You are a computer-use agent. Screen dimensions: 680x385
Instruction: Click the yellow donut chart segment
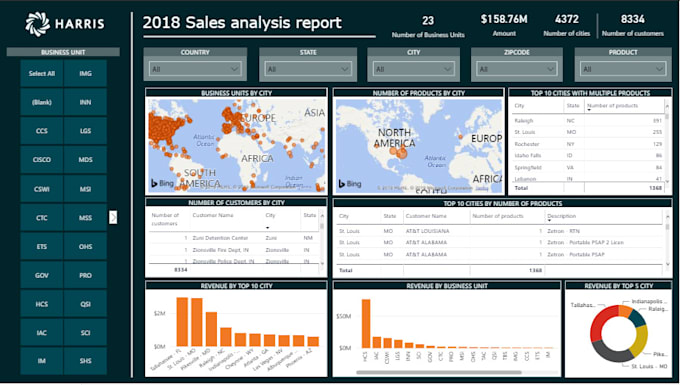coord(640,342)
